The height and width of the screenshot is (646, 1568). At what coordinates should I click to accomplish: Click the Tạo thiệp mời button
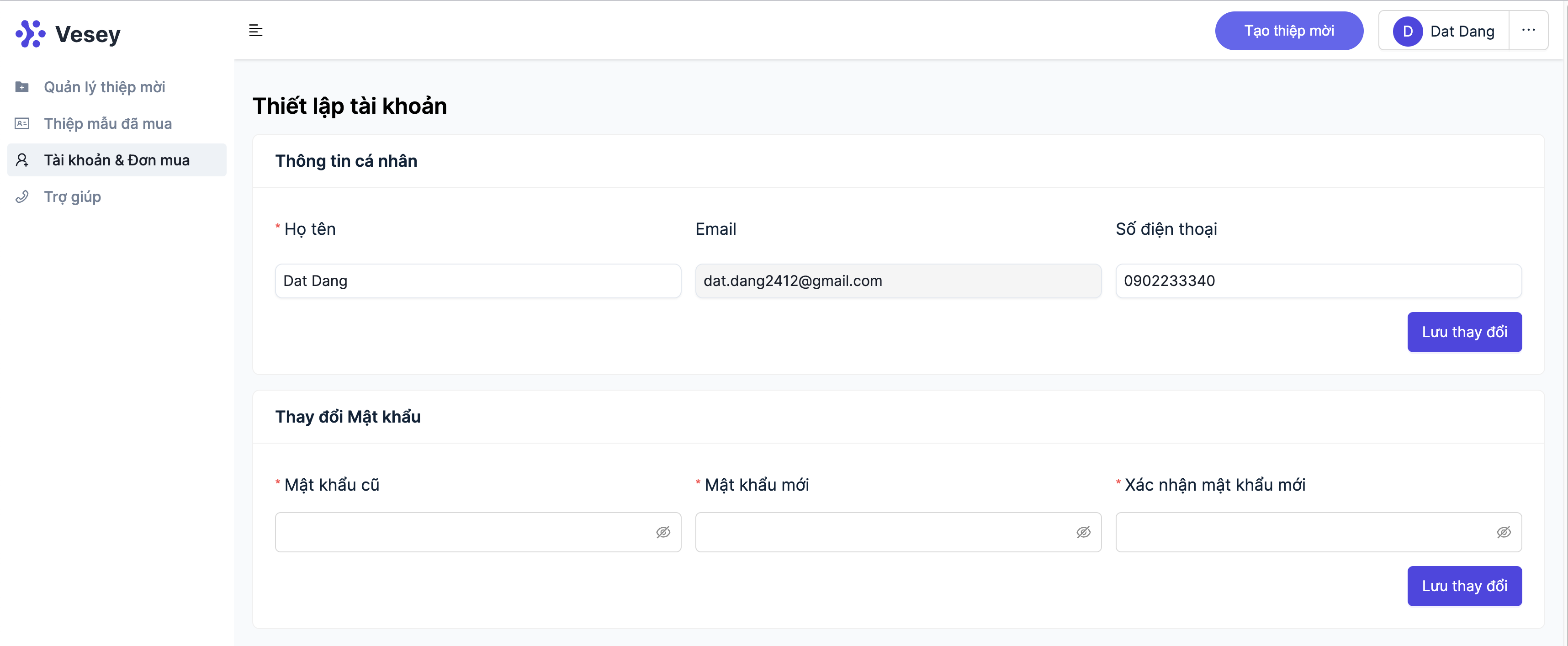1289,31
